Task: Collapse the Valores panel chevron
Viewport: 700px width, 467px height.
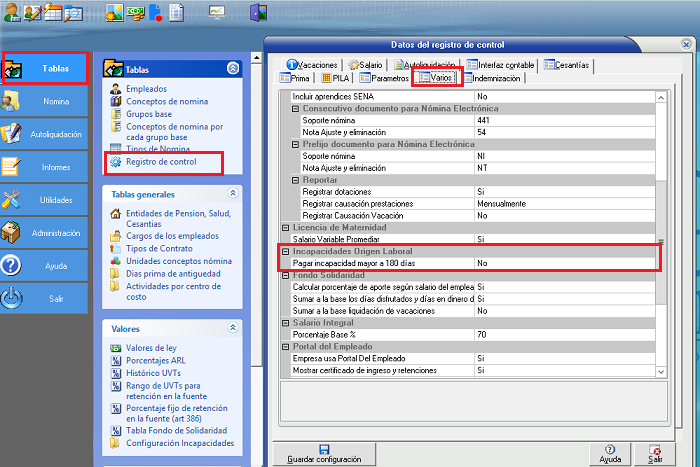Action: tap(233, 327)
